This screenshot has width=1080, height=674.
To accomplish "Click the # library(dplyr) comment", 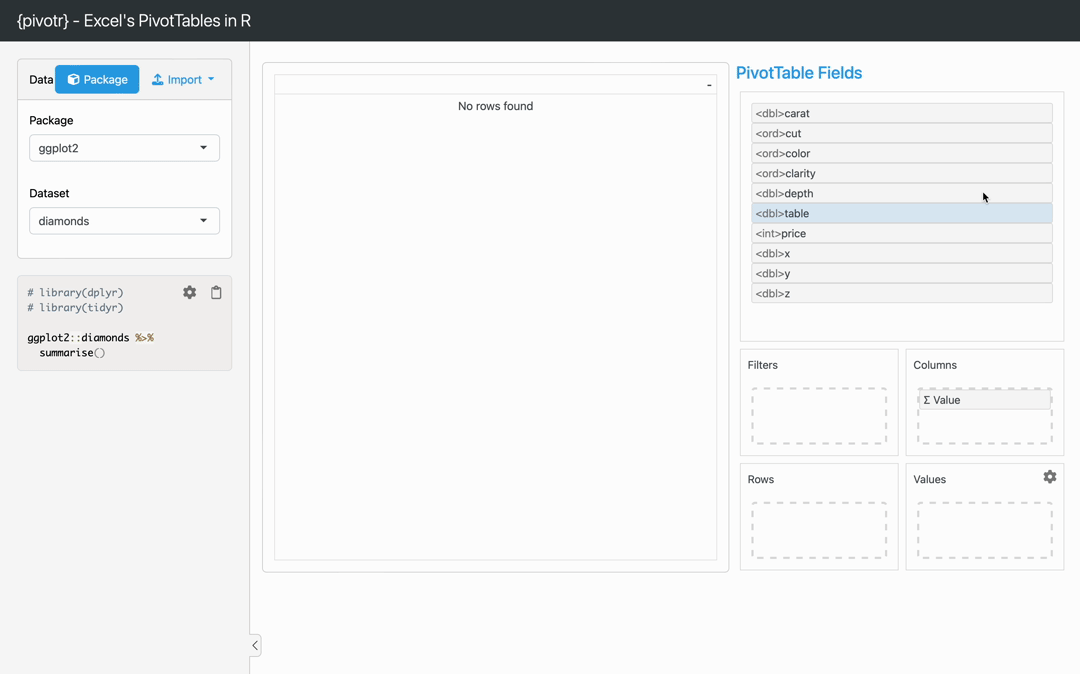I will coord(75,293).
